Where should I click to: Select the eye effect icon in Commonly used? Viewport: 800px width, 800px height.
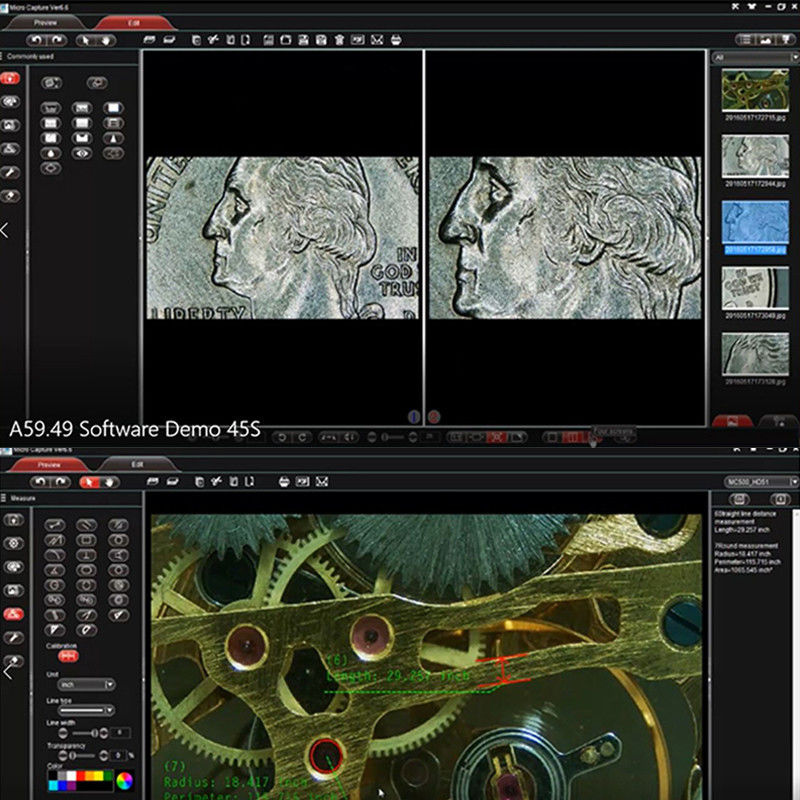82,153
